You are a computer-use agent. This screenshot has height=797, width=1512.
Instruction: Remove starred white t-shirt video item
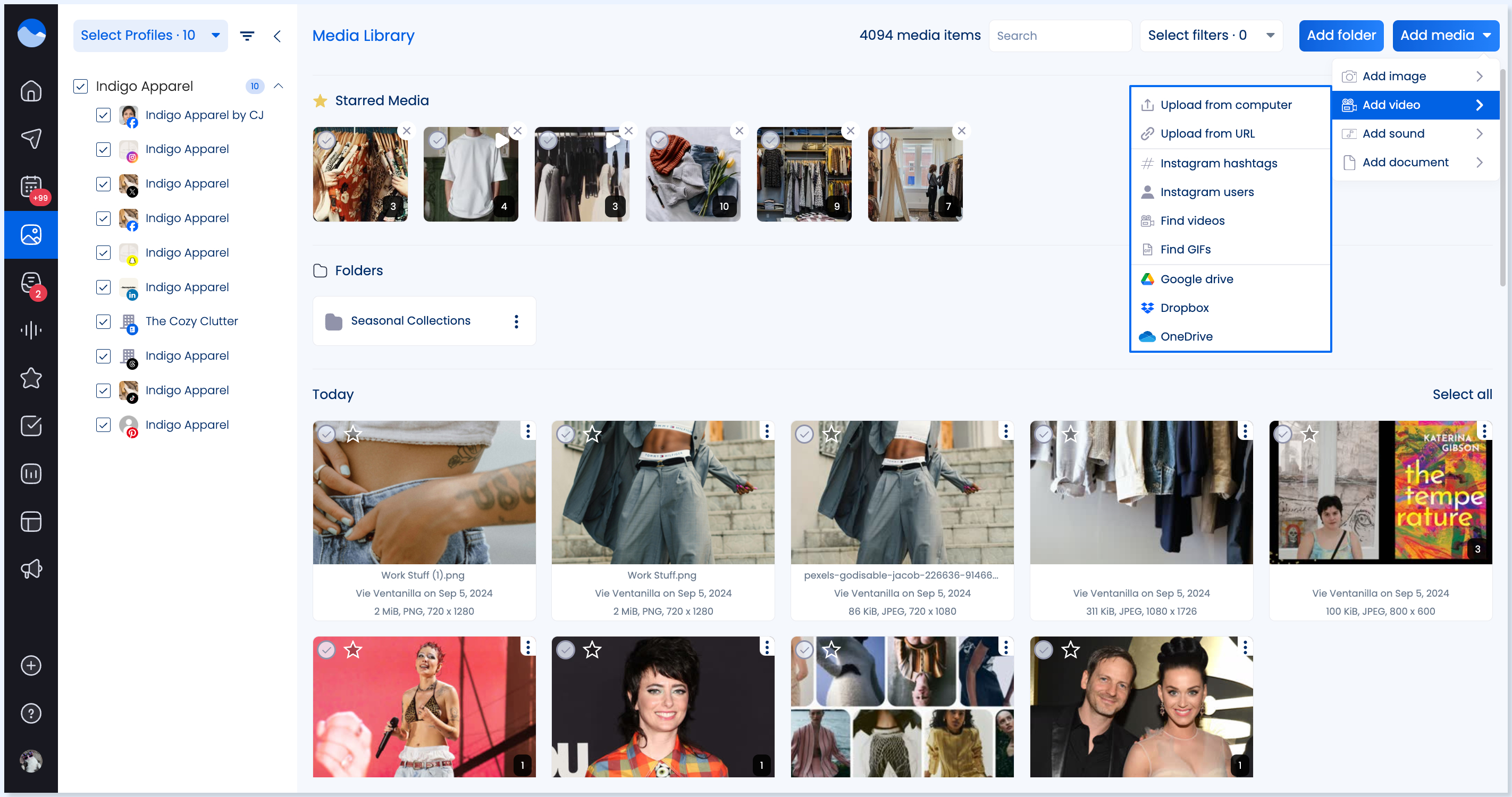tap(518, 131)
